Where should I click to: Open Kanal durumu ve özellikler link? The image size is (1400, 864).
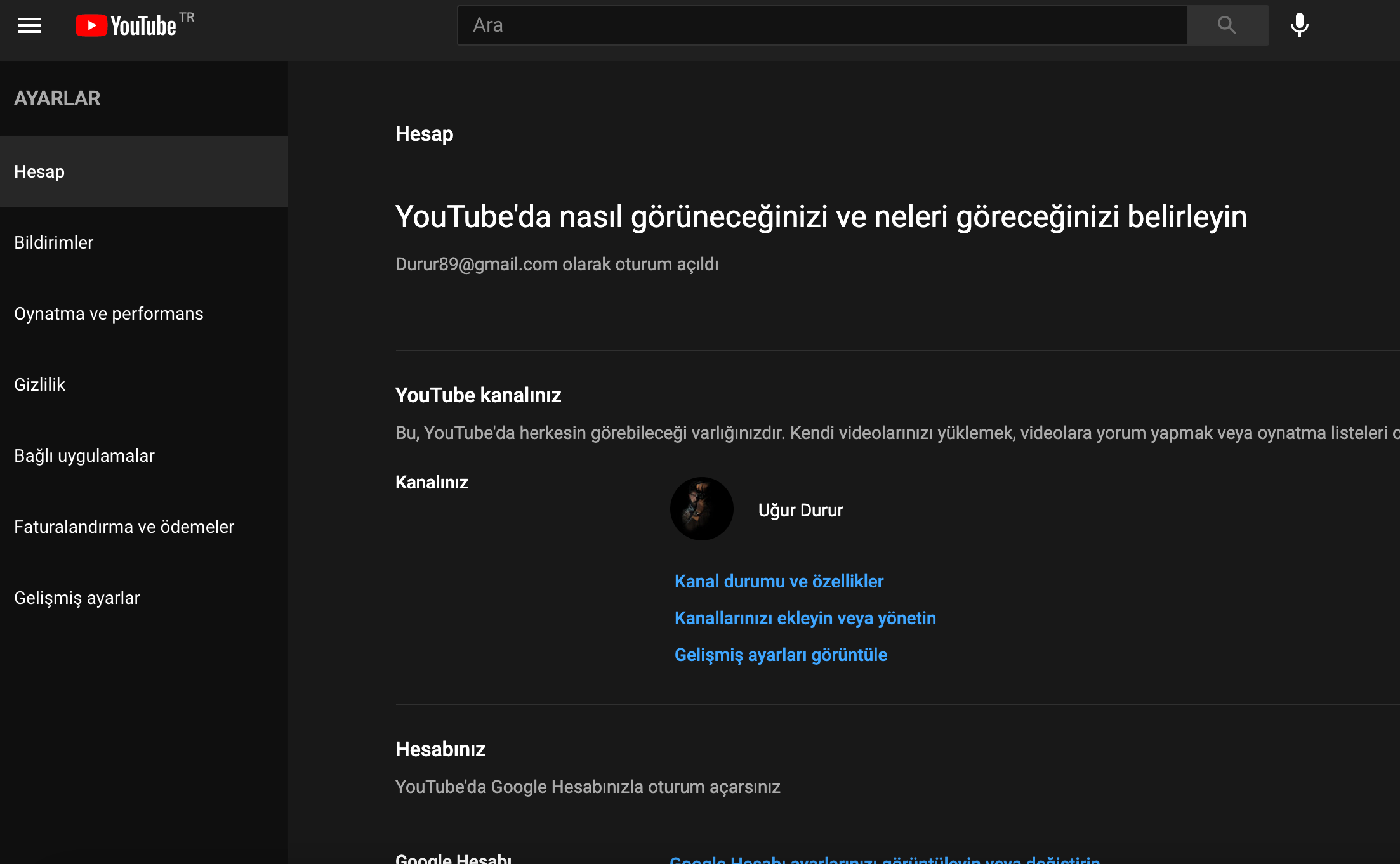tap(779, 581)
